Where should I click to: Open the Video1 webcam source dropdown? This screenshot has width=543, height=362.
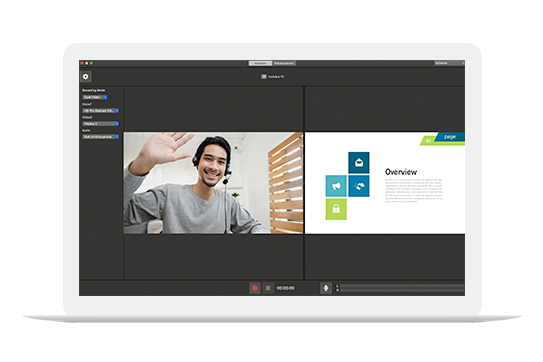coord(100,111)
